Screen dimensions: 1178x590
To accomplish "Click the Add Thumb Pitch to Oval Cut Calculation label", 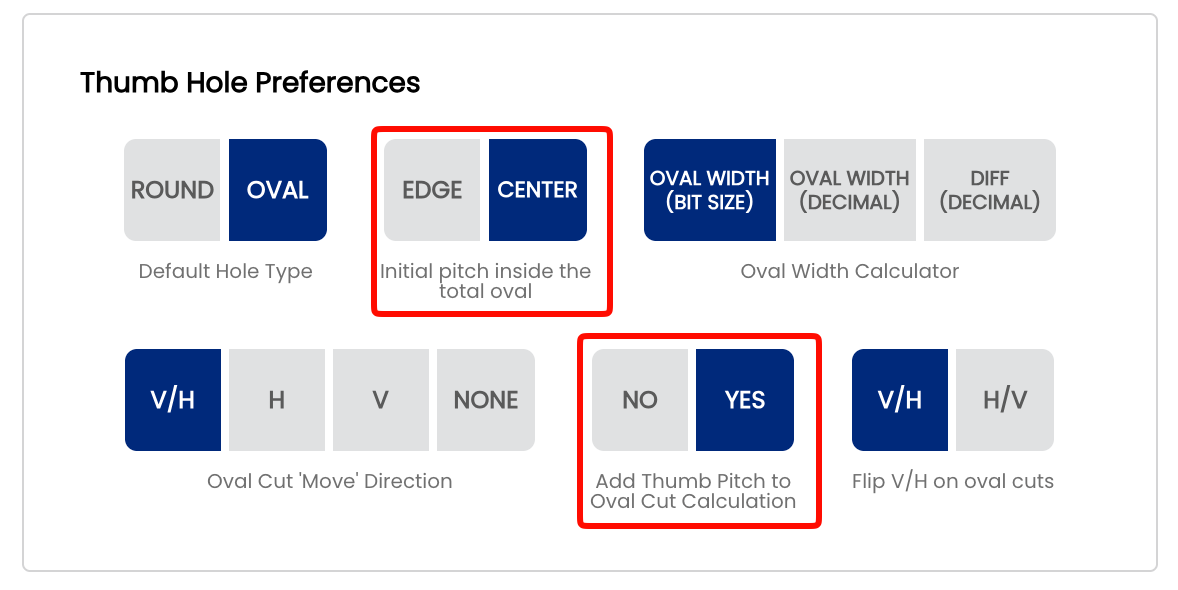I will pos(693,491).
